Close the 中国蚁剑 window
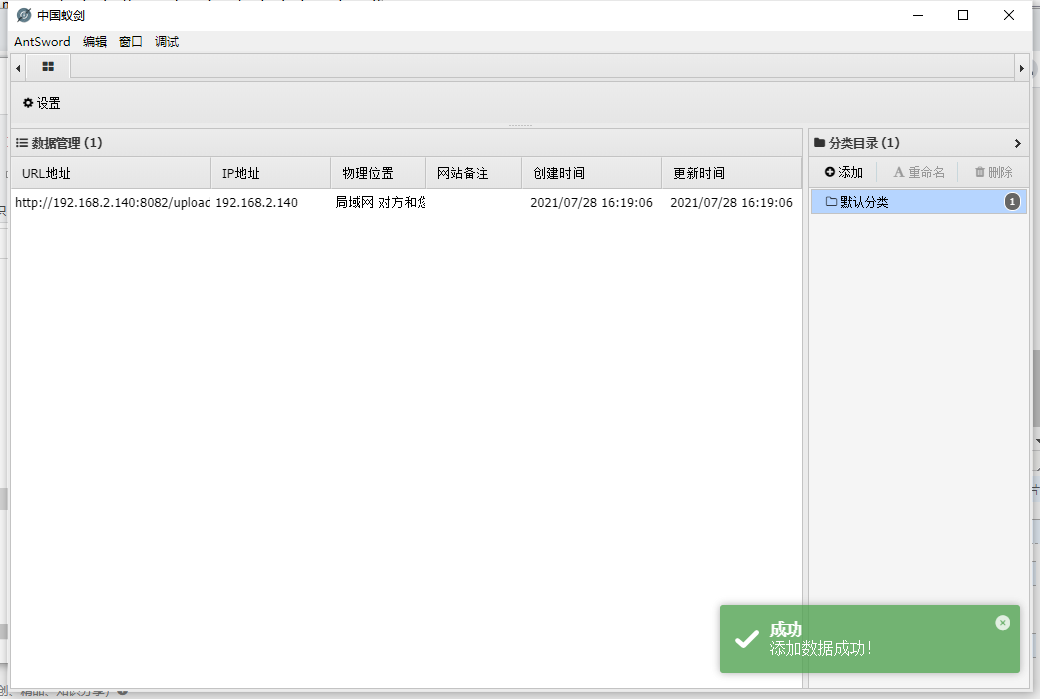The height and width of the screenshot is (699, 1040). [x=1009, y=15]
